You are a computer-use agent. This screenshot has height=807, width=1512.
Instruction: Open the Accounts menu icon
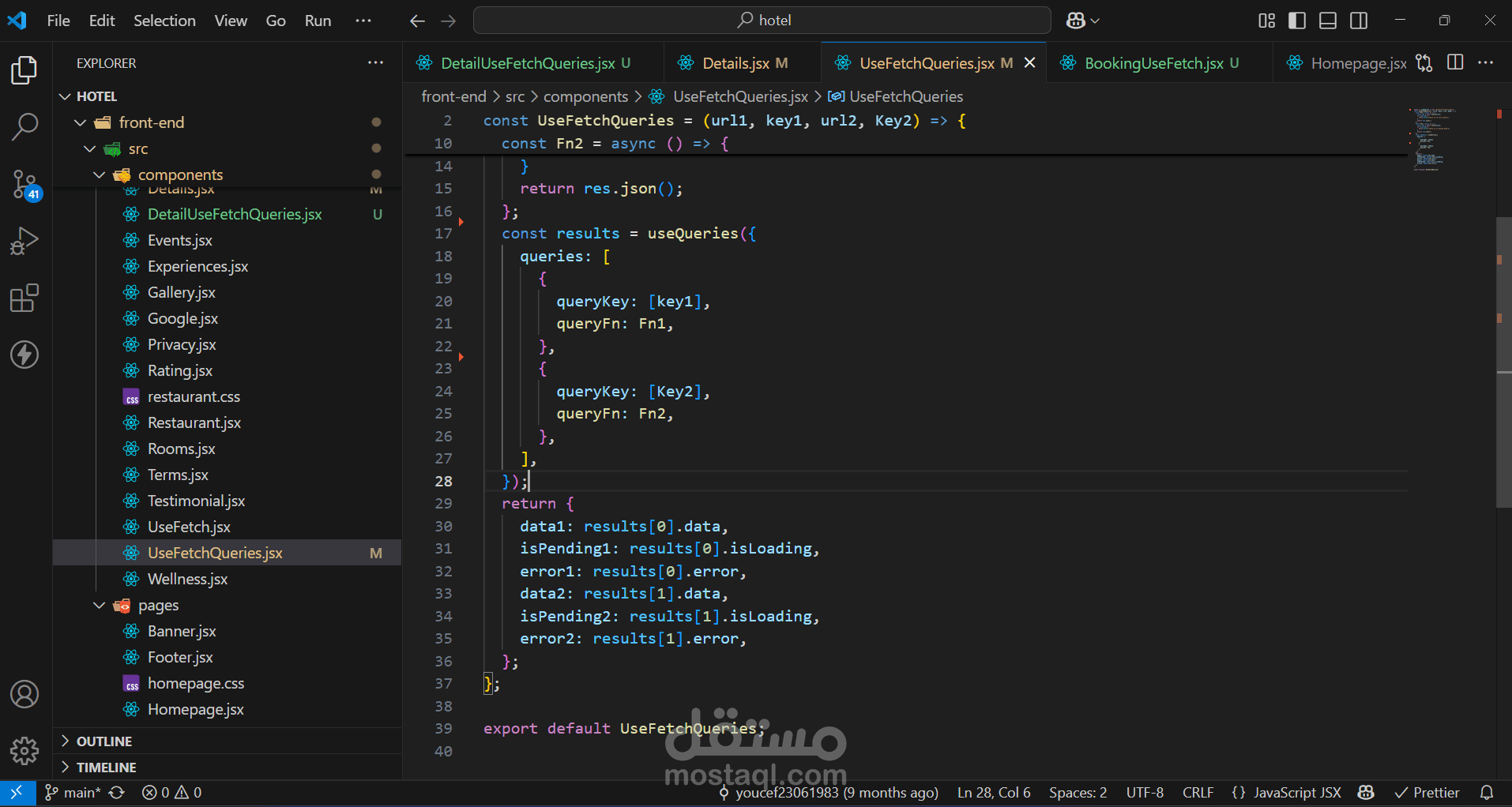point(24,695)
